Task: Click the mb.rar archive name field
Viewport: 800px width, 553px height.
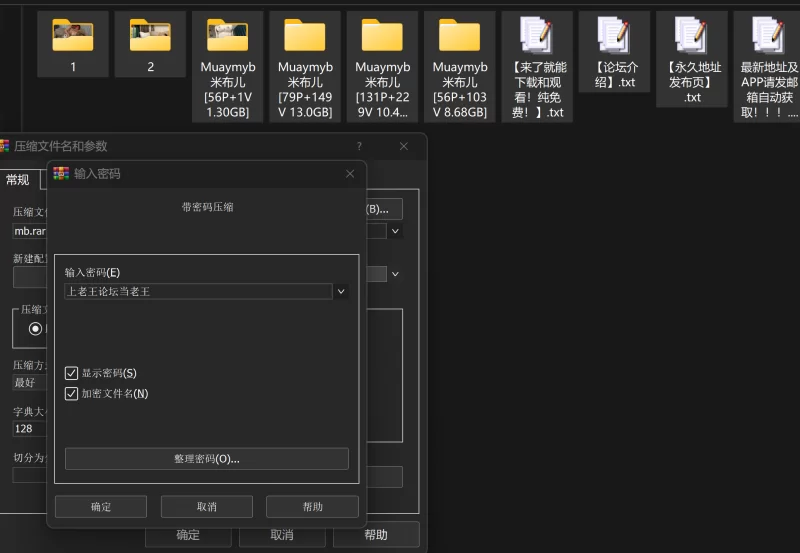Action: (x=30, y=231)
